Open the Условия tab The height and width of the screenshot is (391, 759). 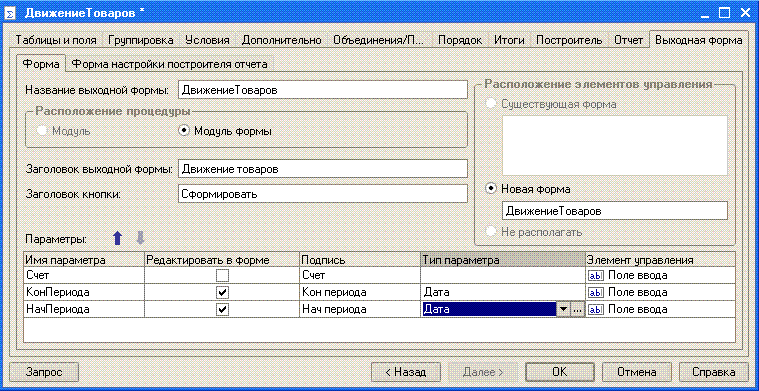(x=207, y=40)
